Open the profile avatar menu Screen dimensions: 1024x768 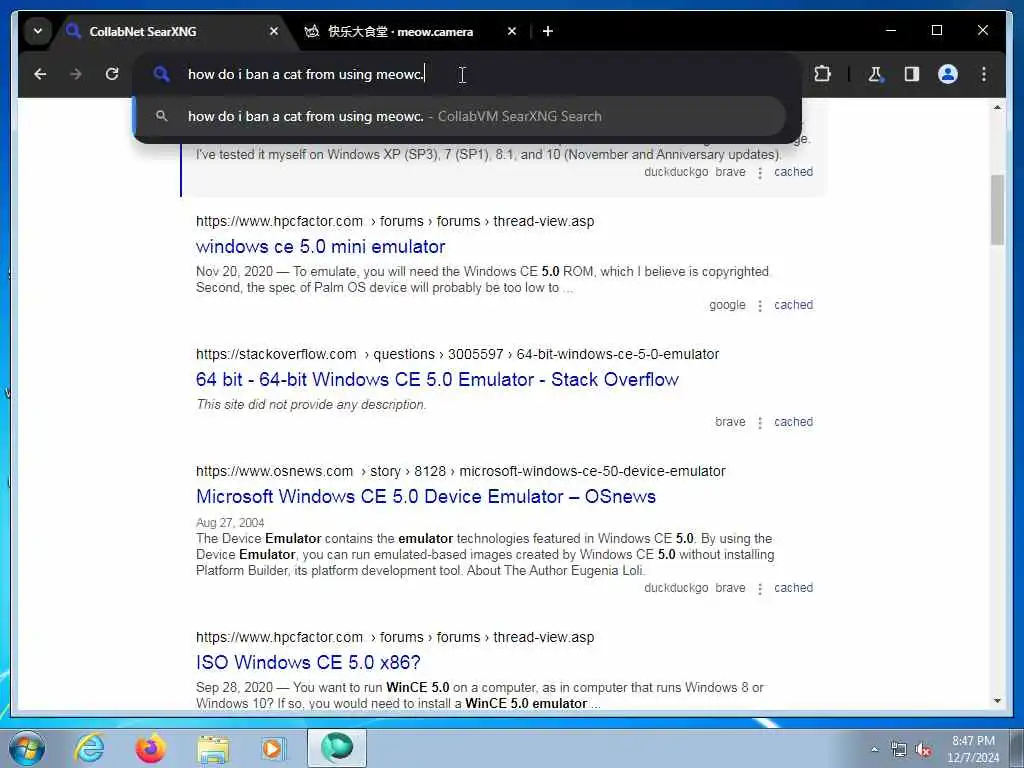coord(948,74)
